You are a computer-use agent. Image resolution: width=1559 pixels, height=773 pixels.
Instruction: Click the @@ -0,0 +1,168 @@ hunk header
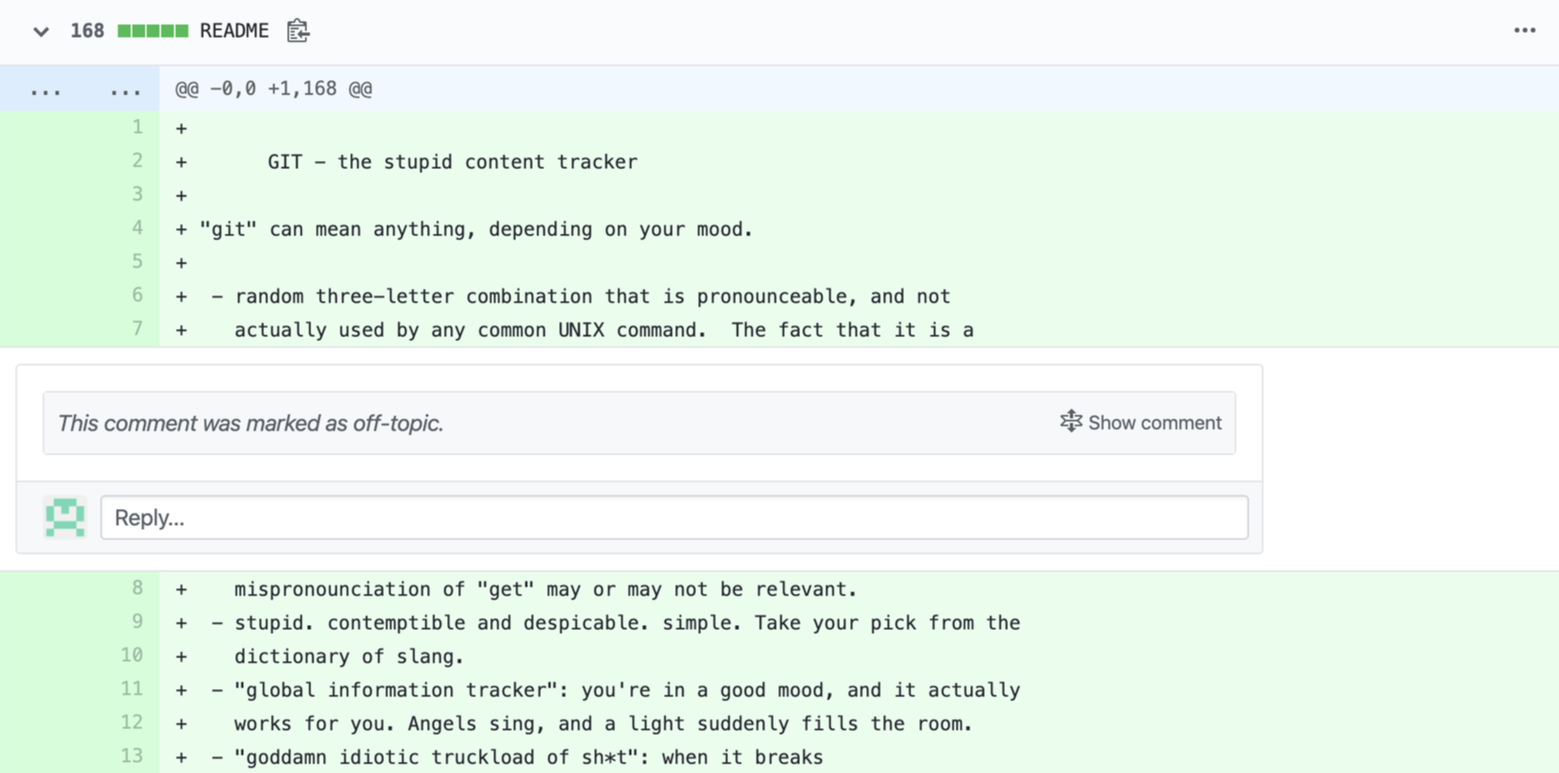[x=274, y=89]
